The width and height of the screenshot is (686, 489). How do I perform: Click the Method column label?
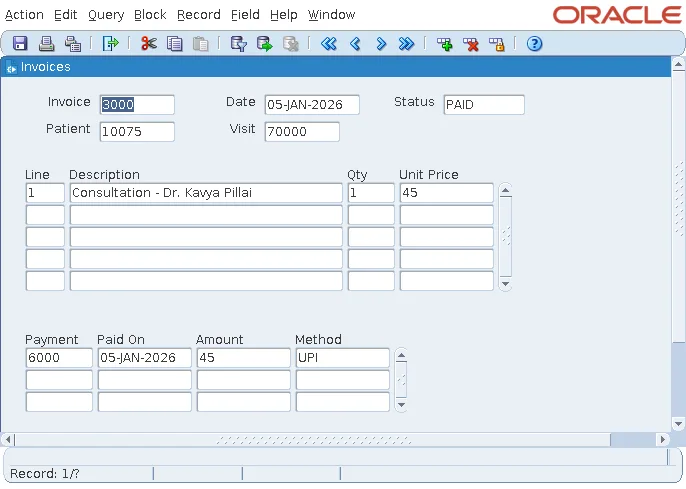pyautogui.click(x=318, y=339)
